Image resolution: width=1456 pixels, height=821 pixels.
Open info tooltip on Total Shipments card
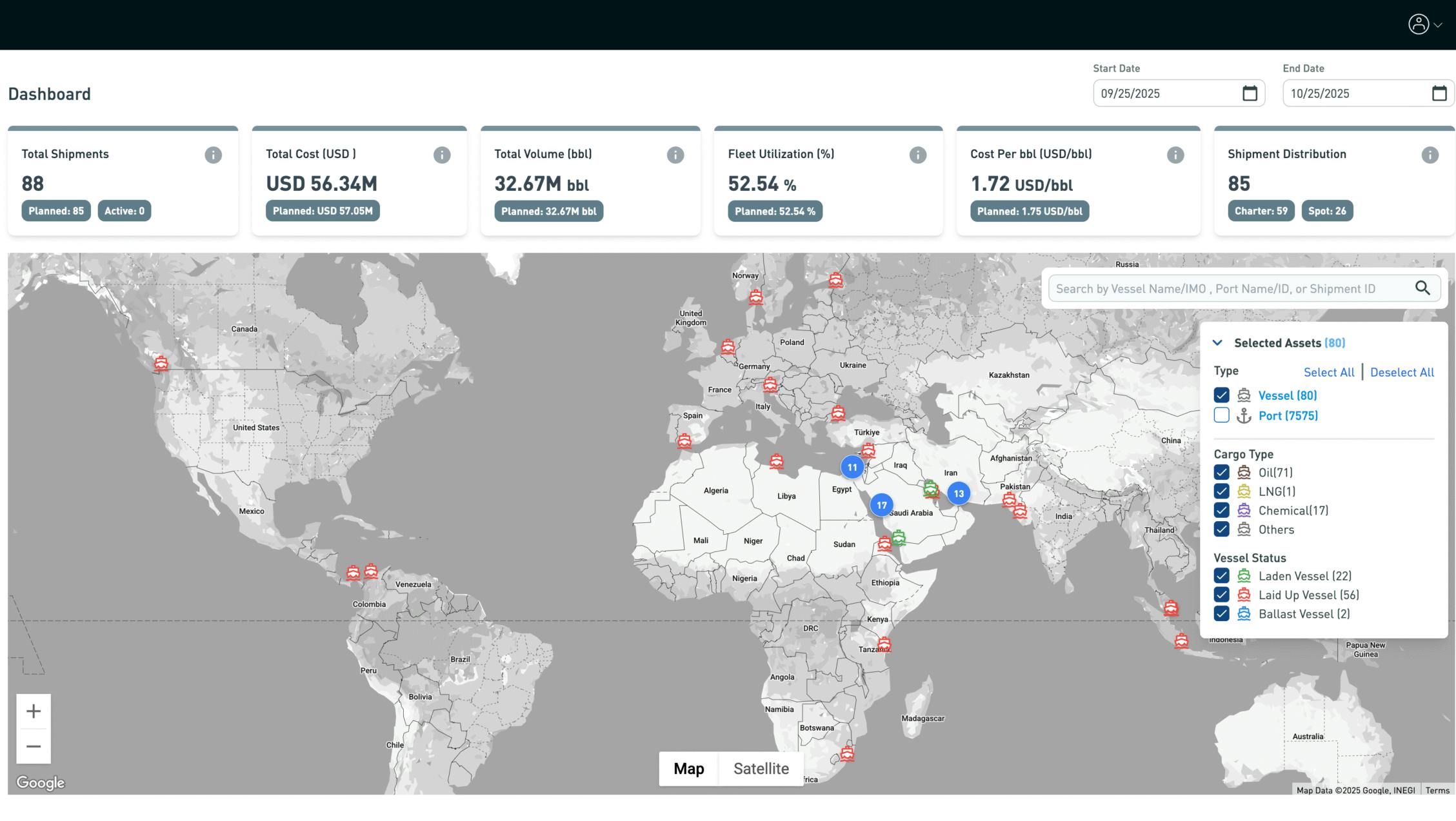(x=212, y=154)
